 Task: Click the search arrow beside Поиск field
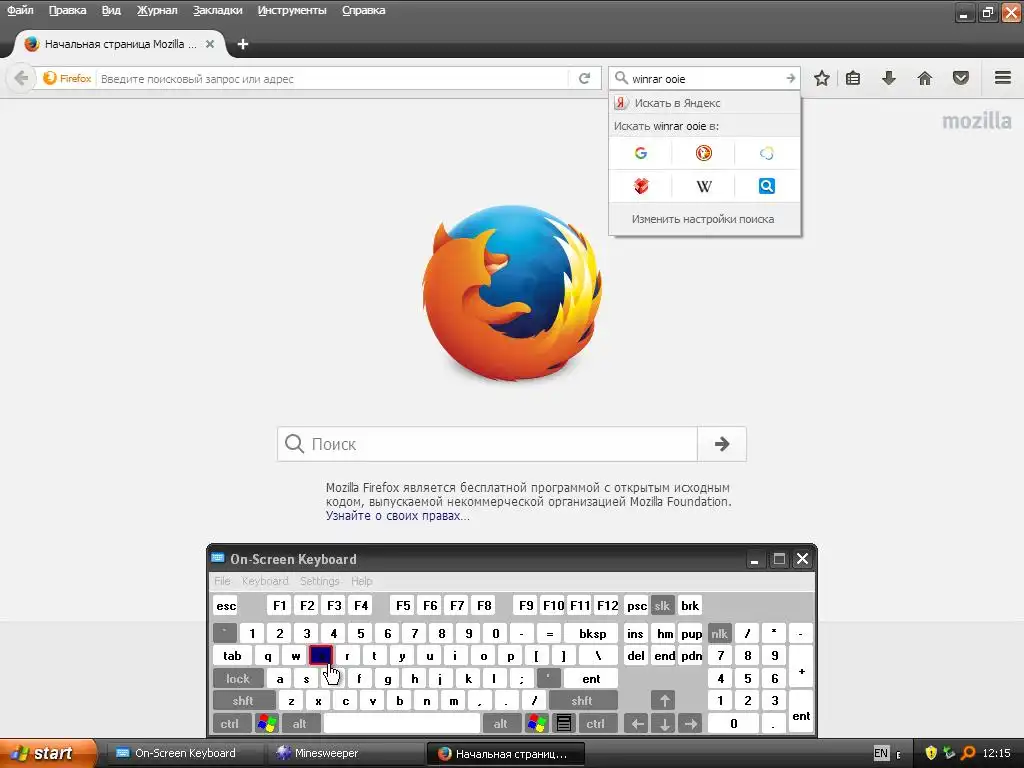click(x=722, y=444)
